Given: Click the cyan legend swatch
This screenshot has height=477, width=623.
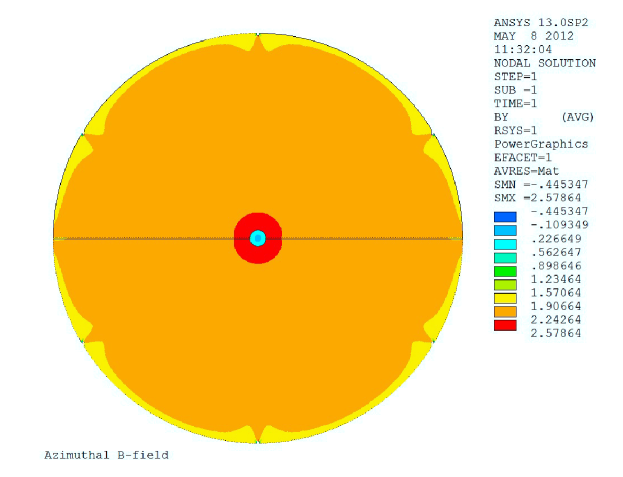Looking at the screenshot, I should click(505, 244).
